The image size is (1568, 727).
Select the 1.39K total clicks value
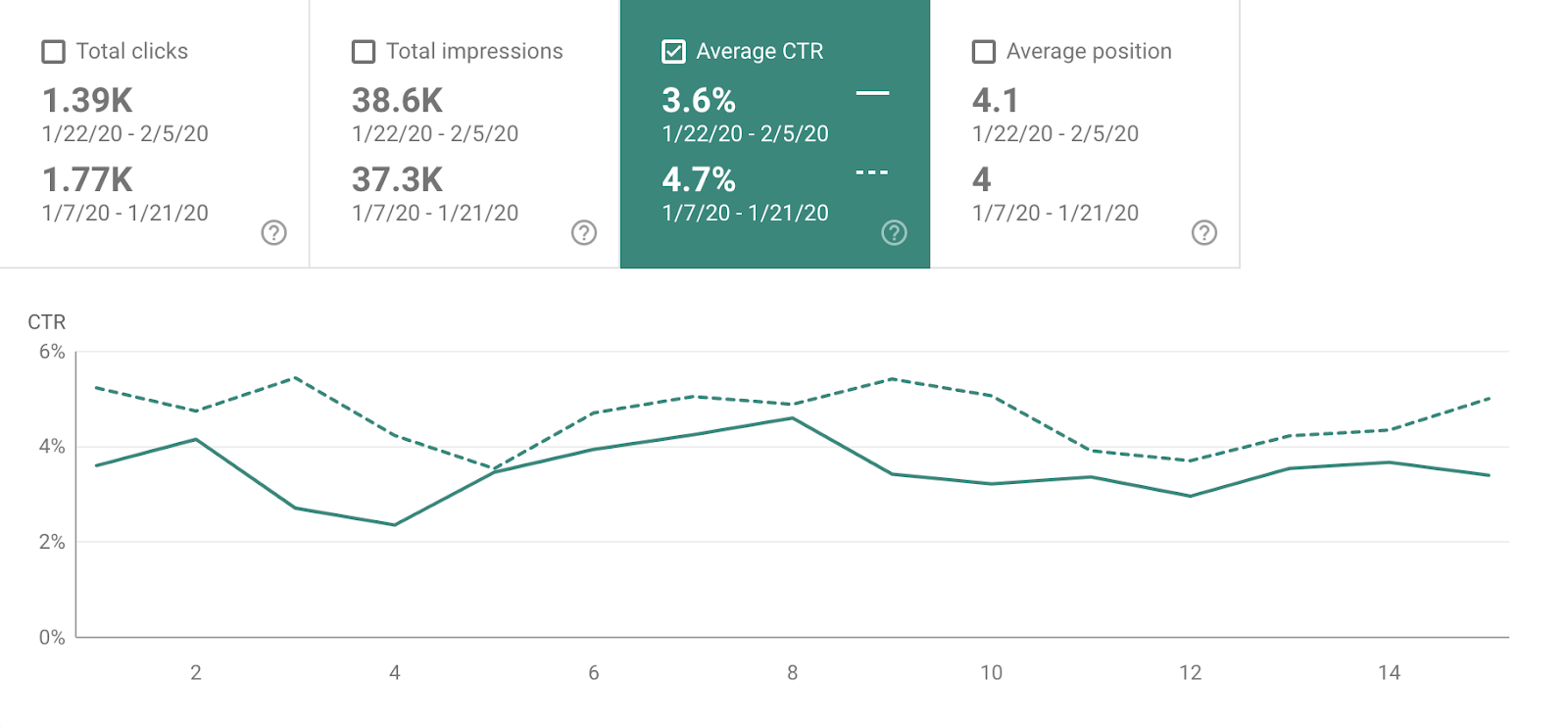[x=87, y=100]
